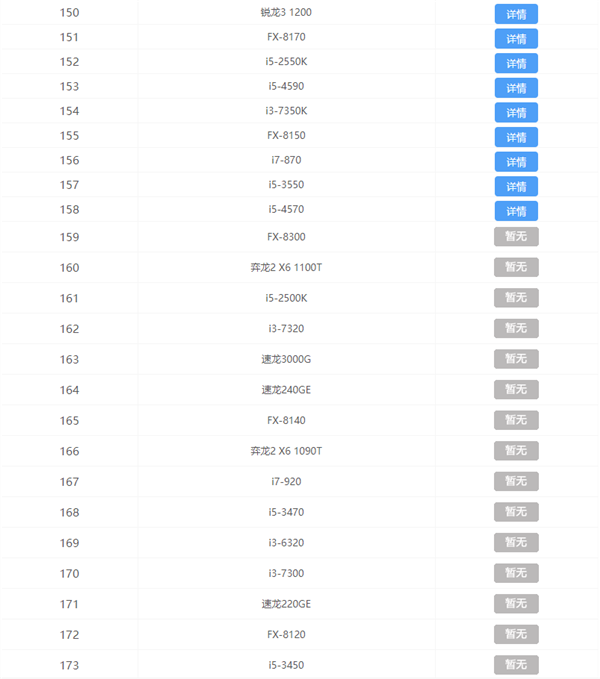Click 暂无 button for FX-8300

[x=516, y=237]
